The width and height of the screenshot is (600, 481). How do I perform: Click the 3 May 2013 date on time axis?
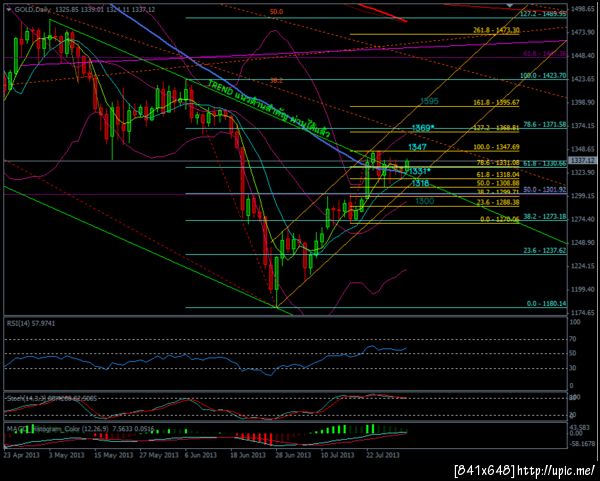pos(68,455)
